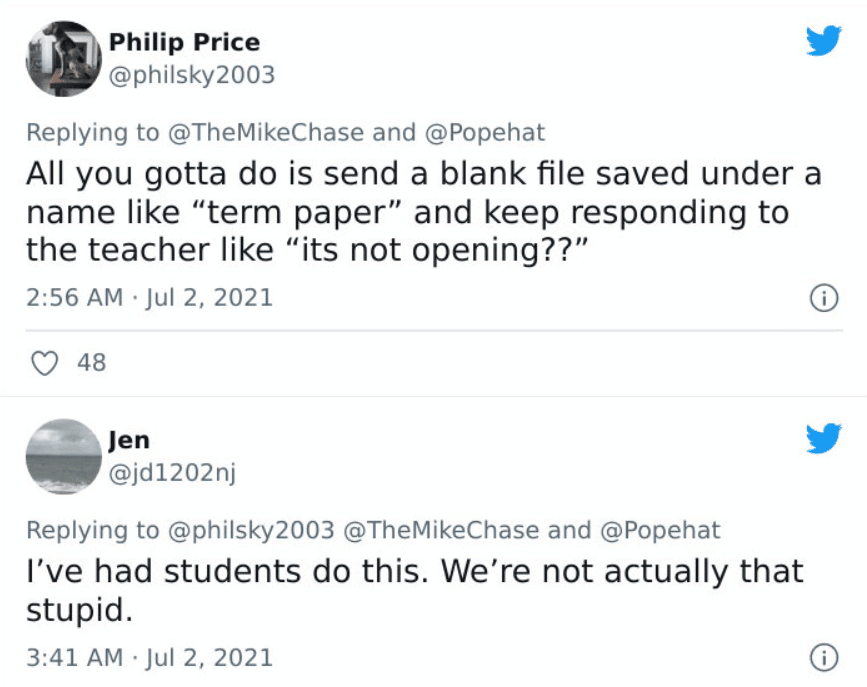
Task: Open Philip Price's profile picture
Action: point(62,59)
